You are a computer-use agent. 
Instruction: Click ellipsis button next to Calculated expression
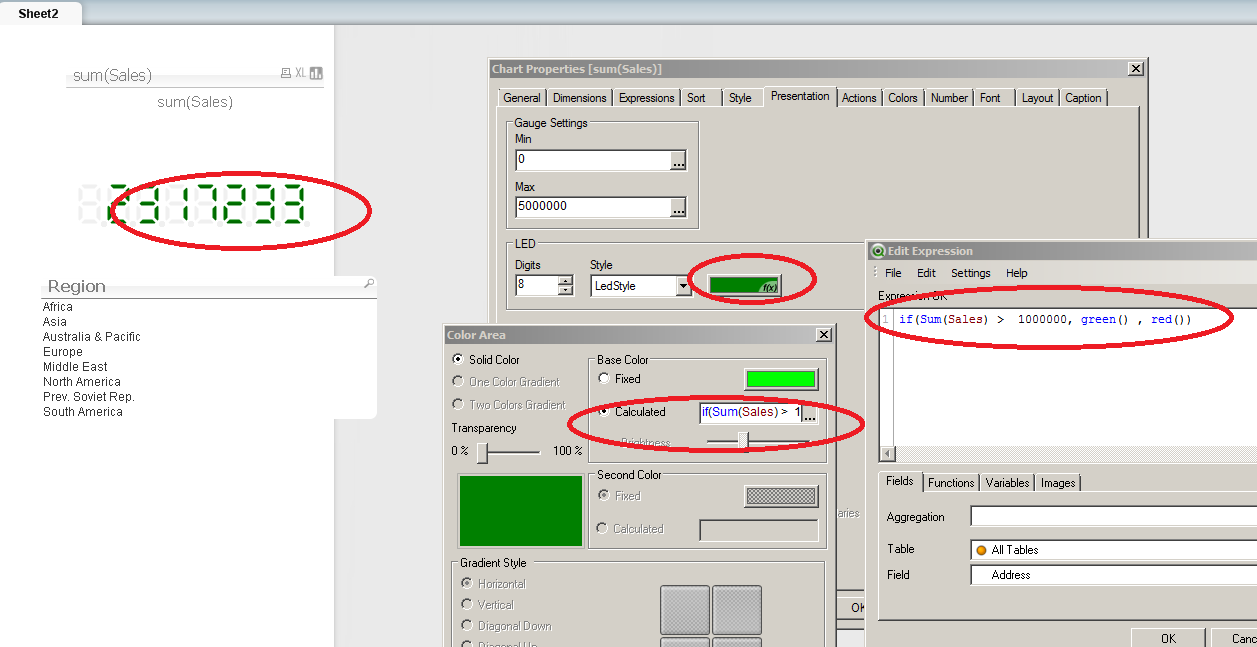pyautogui.click(x=809, y=413)
